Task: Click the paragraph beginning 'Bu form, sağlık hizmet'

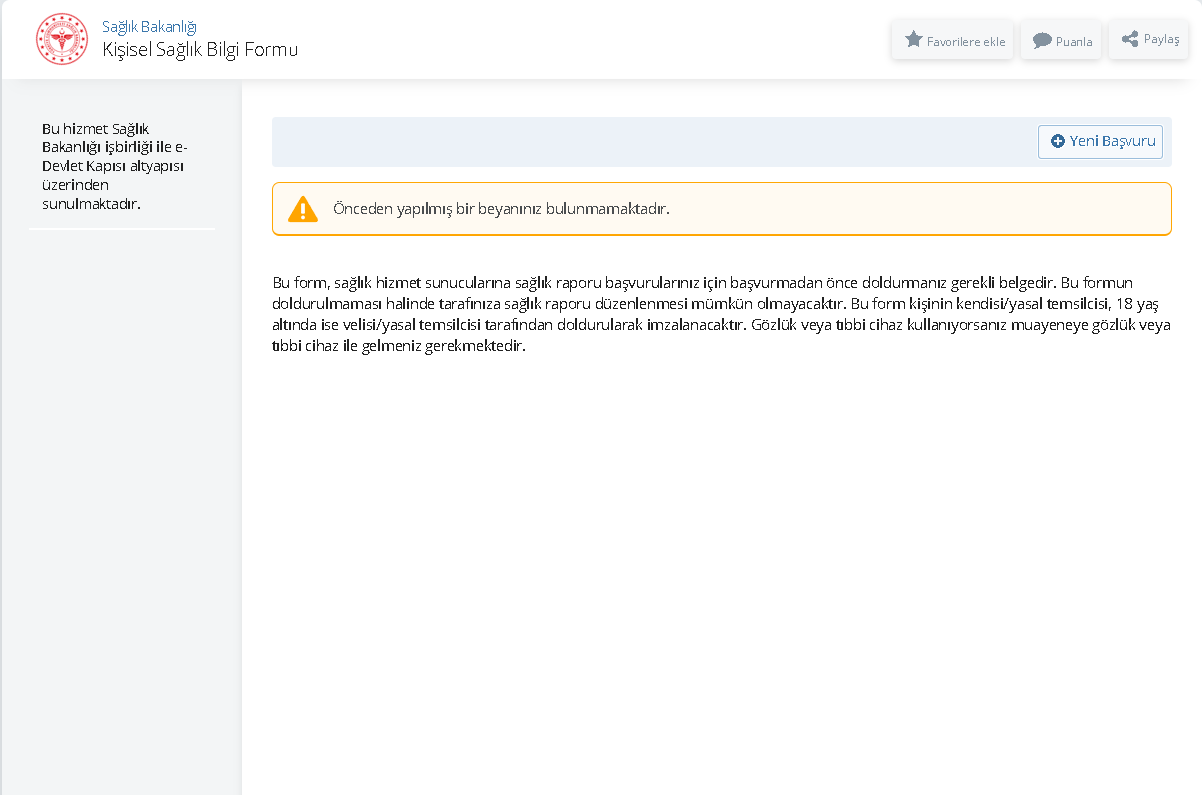Action: (721, 314)
